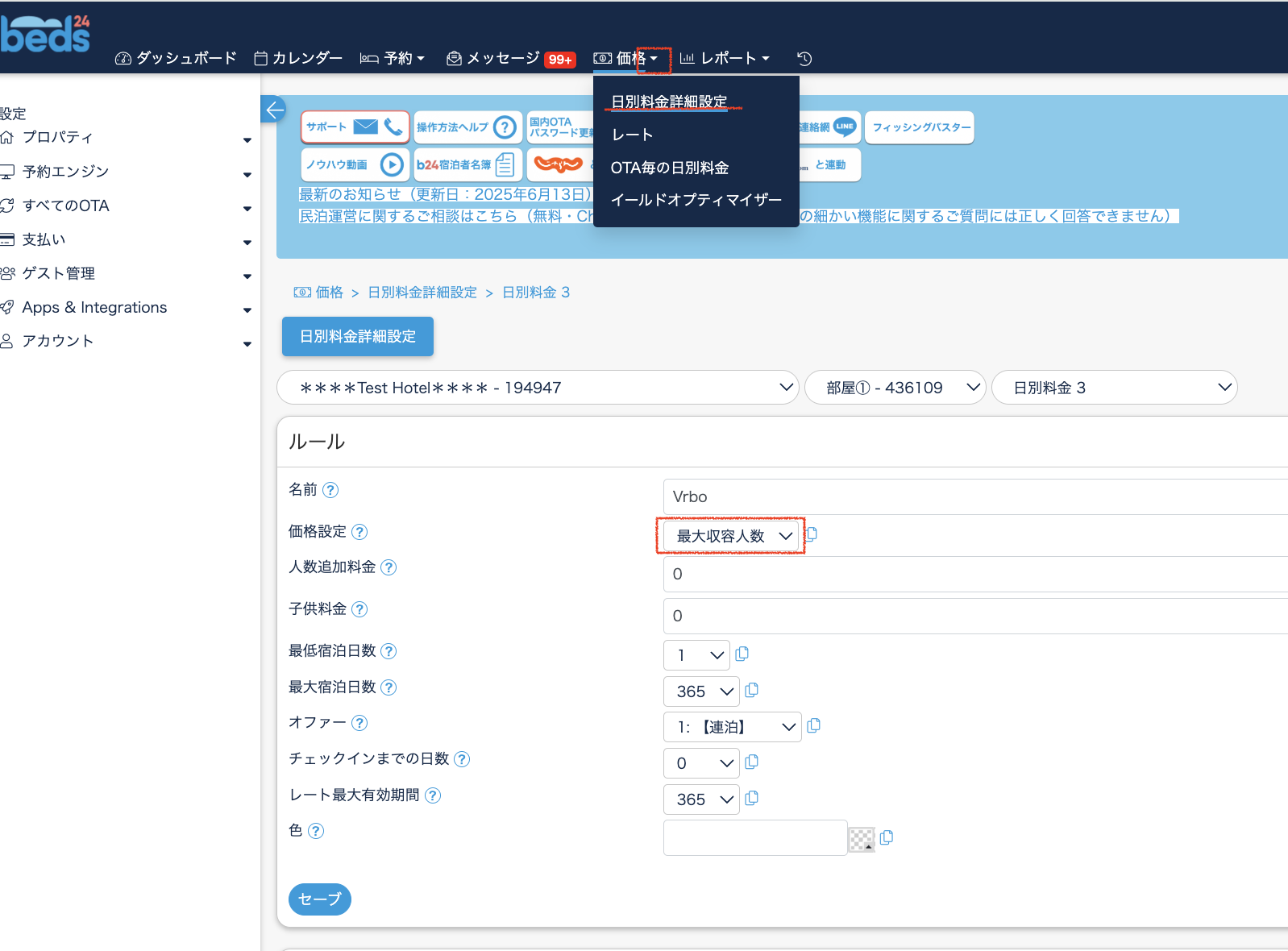
Task: Expand Apps & Integrations sidebar section
Action: coord(126,308)
